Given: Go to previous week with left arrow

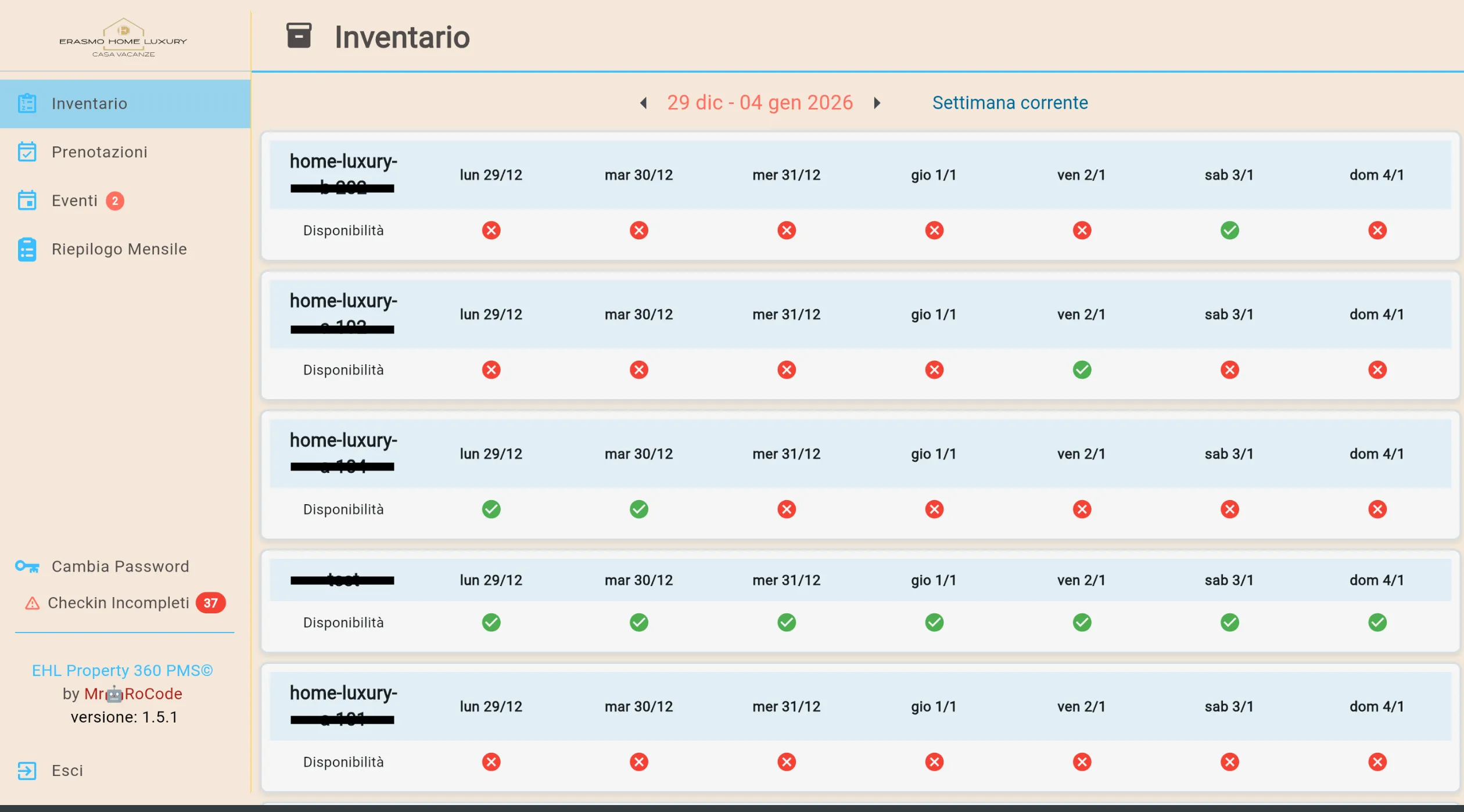Looking at the screenshot, I should tap(644, 103).
